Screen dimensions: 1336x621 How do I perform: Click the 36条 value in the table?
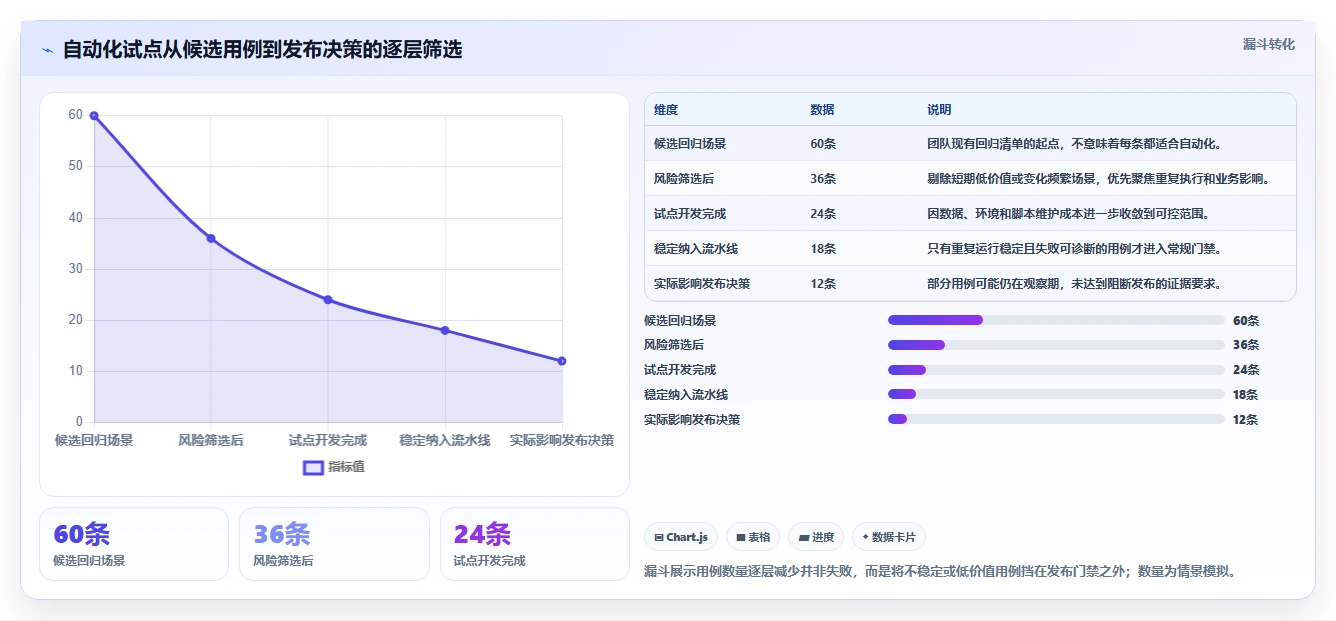823,179
